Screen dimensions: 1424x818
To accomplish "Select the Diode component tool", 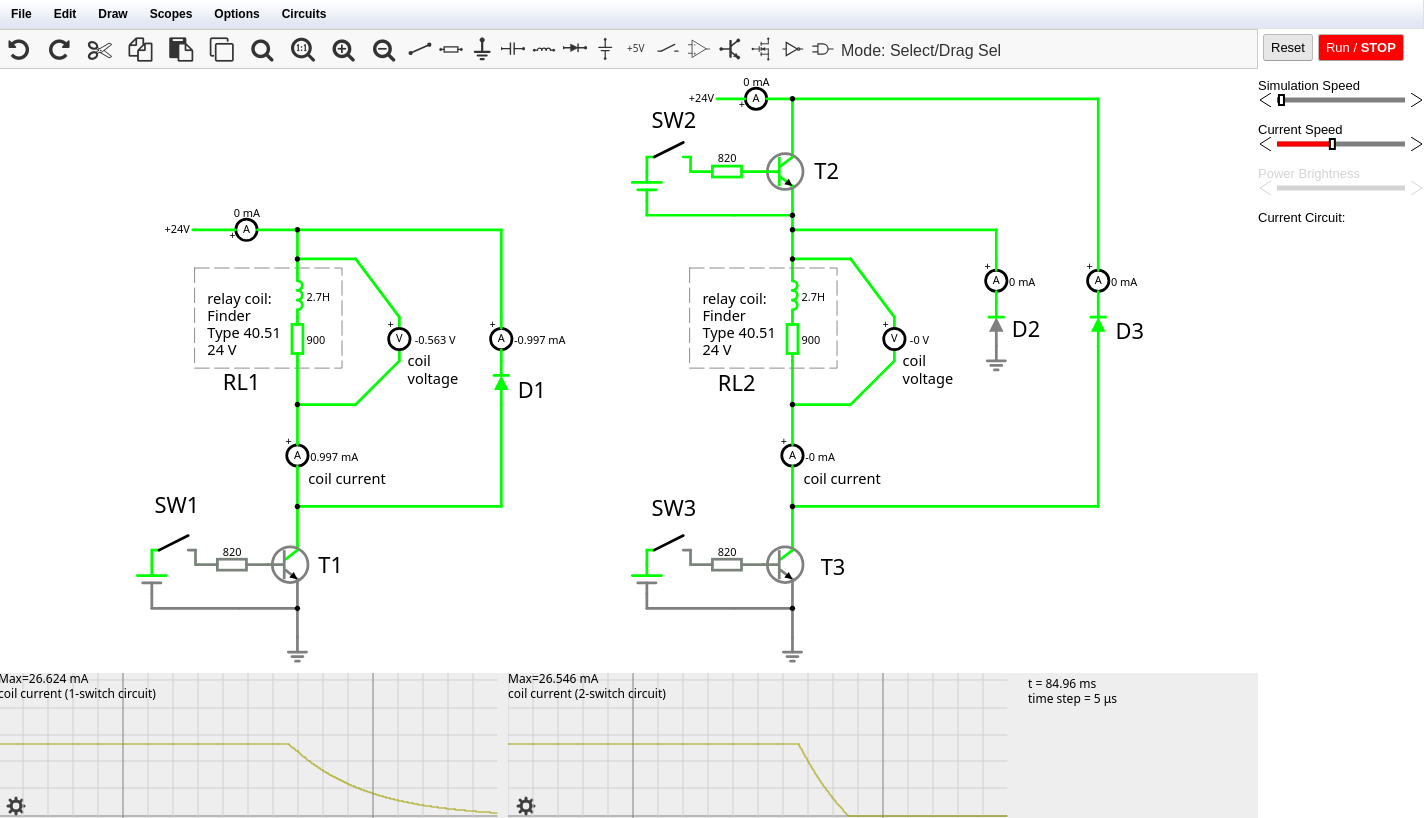I will click(x=574, y=49).
